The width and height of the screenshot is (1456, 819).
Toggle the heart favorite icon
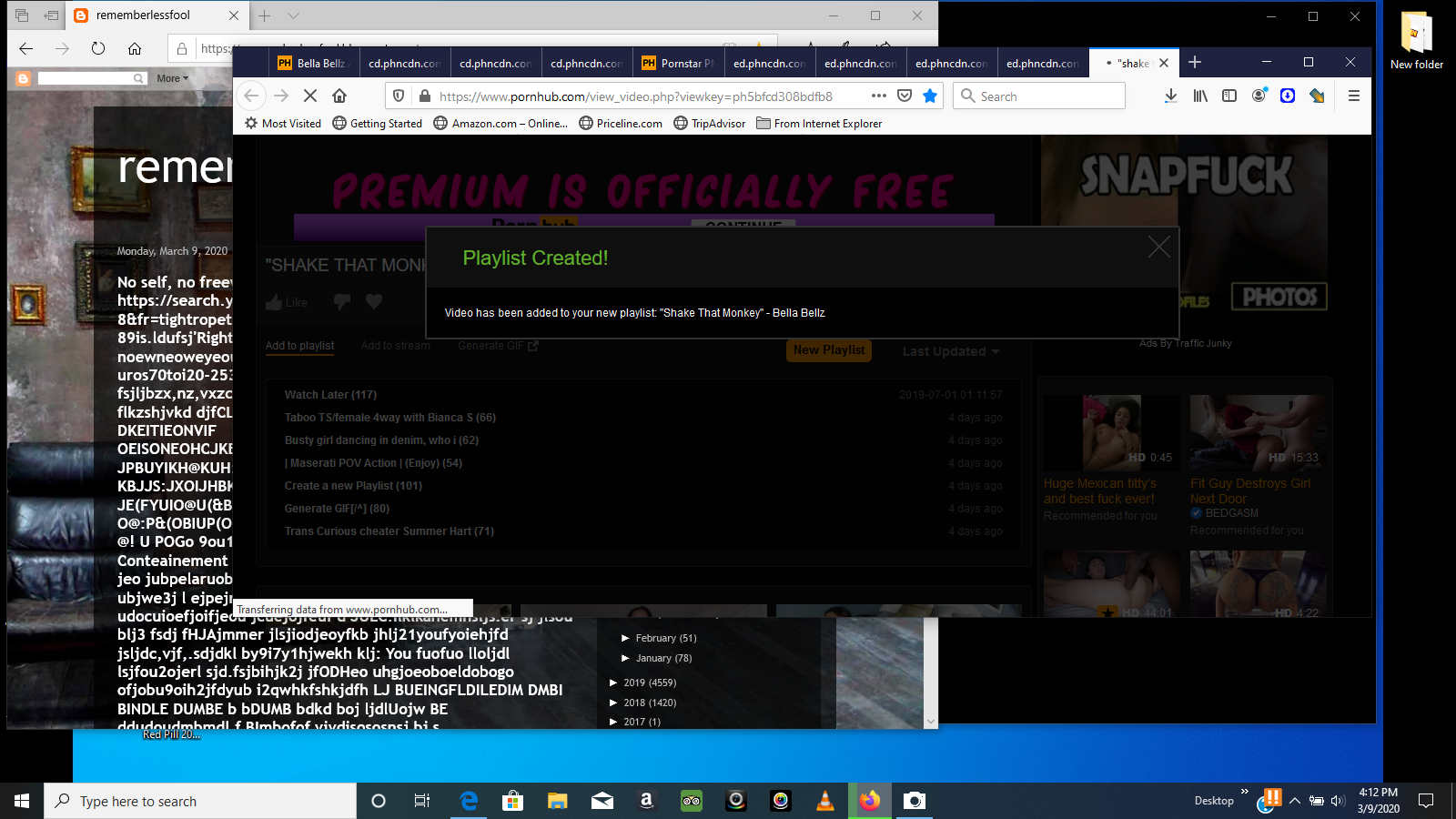tap(373, 301)
